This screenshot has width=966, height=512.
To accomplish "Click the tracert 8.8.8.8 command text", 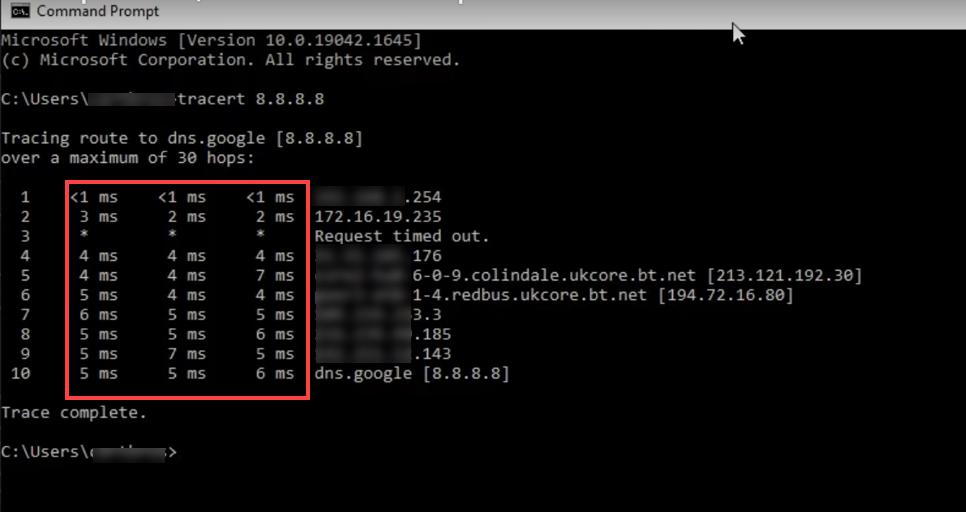I will point(250,99).
